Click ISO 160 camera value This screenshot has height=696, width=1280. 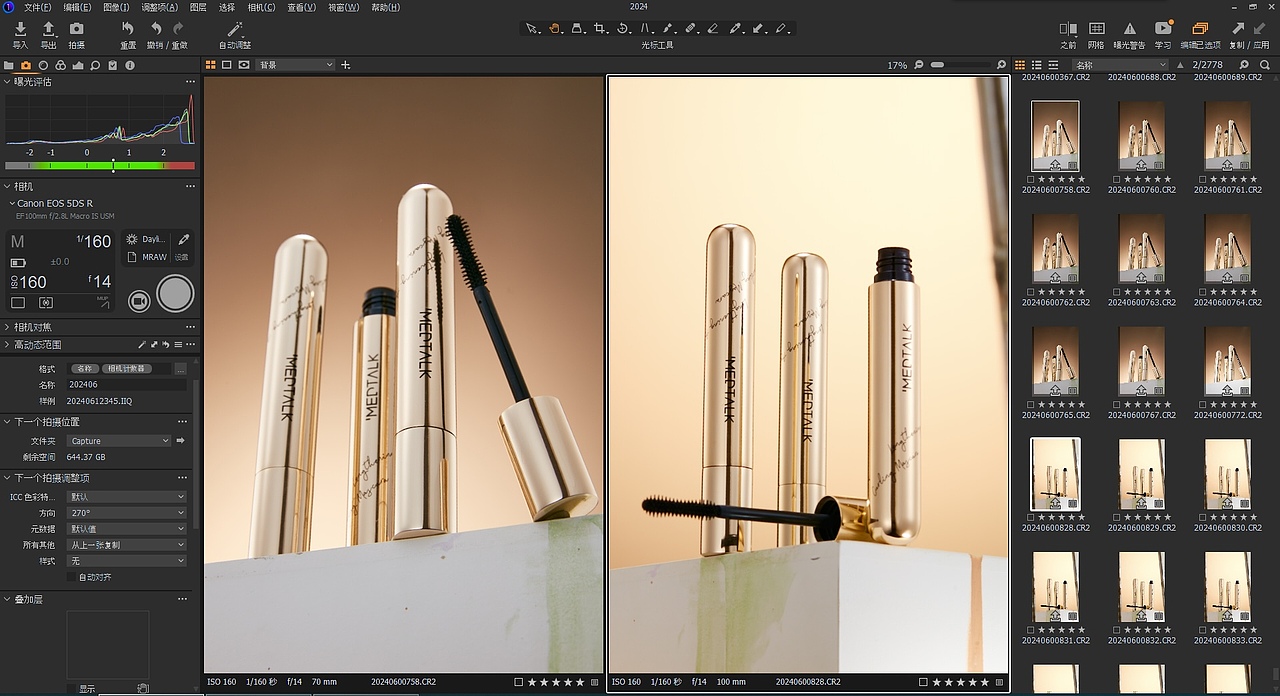click(x=29, y=282)
